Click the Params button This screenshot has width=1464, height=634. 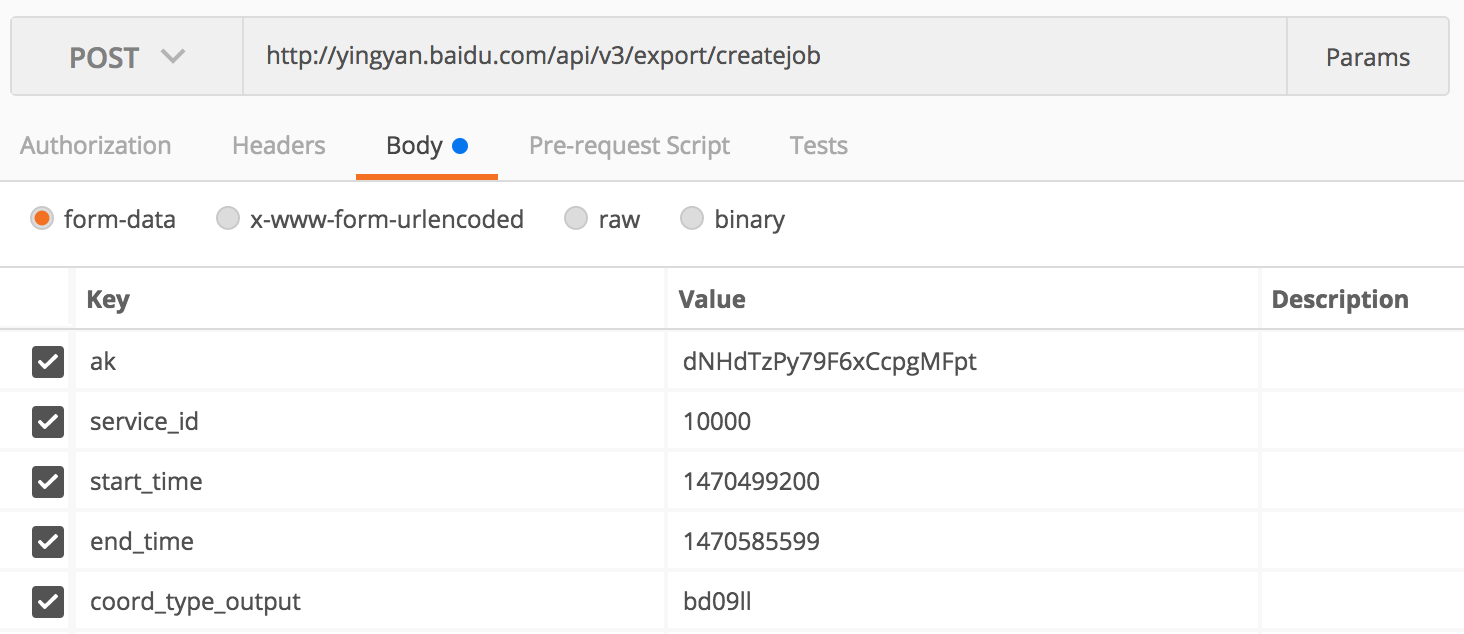click(x=1367, y=57)
